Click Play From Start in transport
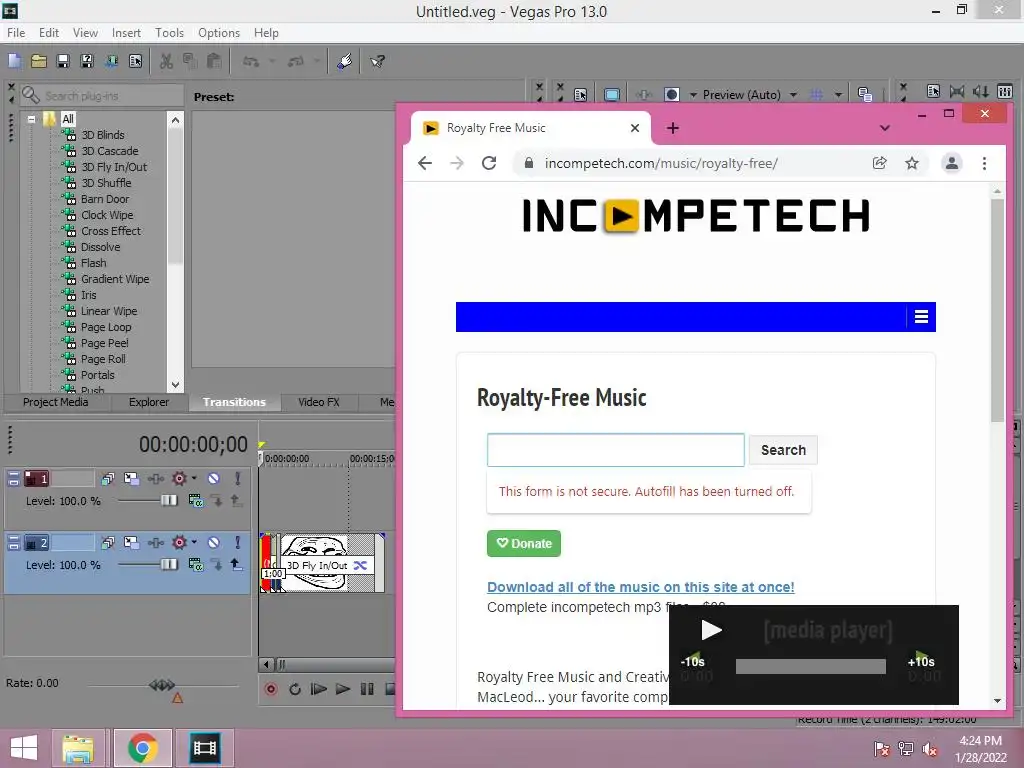 319,689
